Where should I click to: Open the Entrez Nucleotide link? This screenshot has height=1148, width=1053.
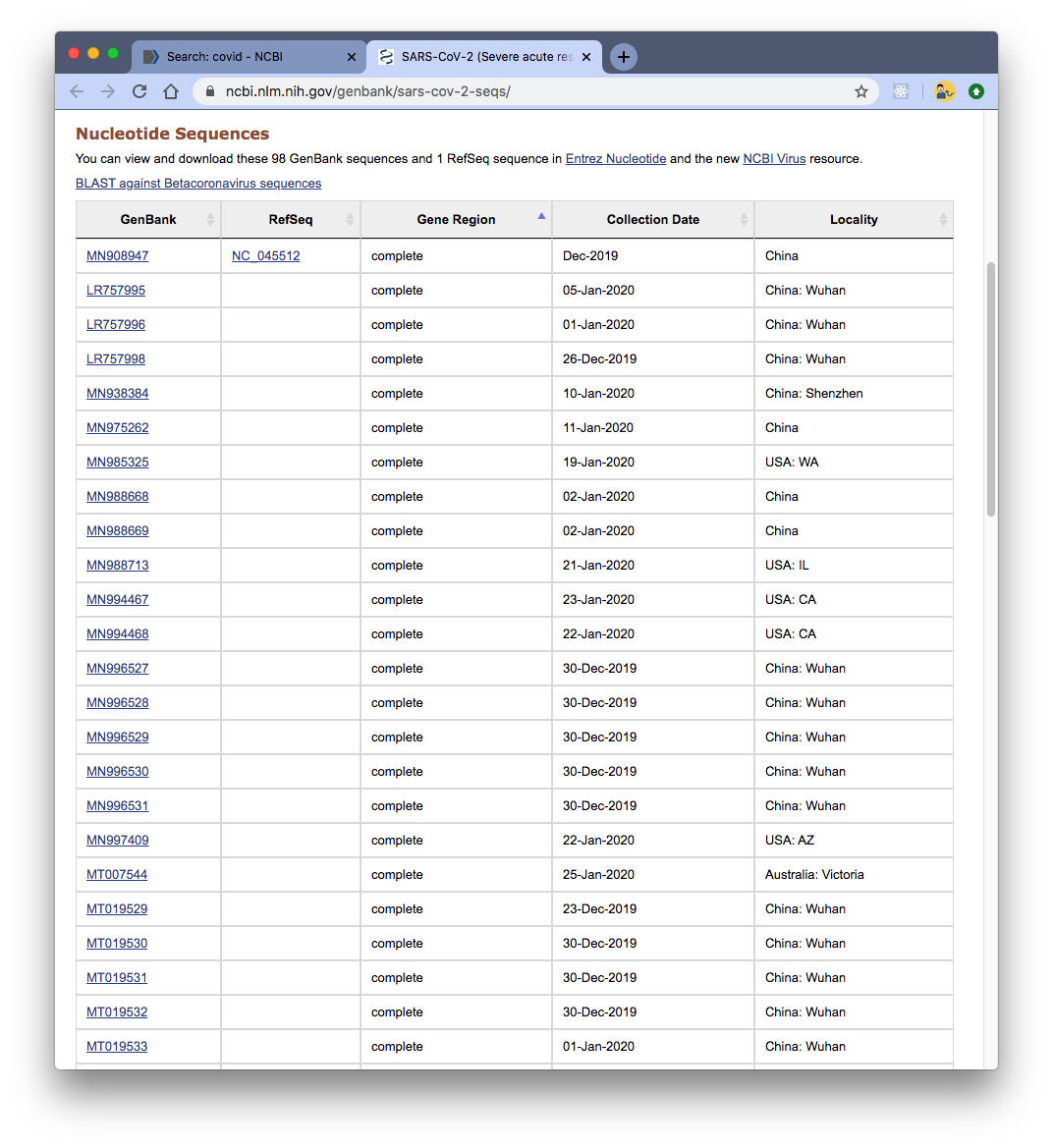click(616, 159)
